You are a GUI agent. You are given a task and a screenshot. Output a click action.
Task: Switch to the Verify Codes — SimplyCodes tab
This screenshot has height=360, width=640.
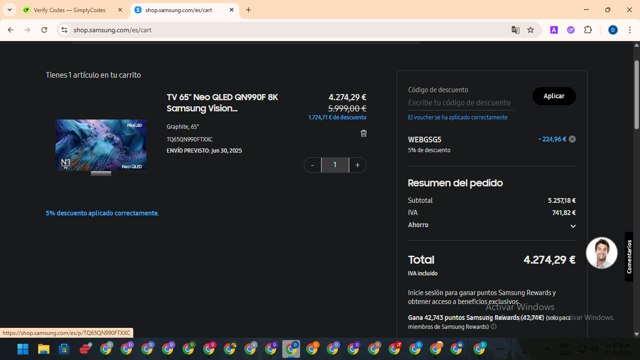(x=69, y=10)
